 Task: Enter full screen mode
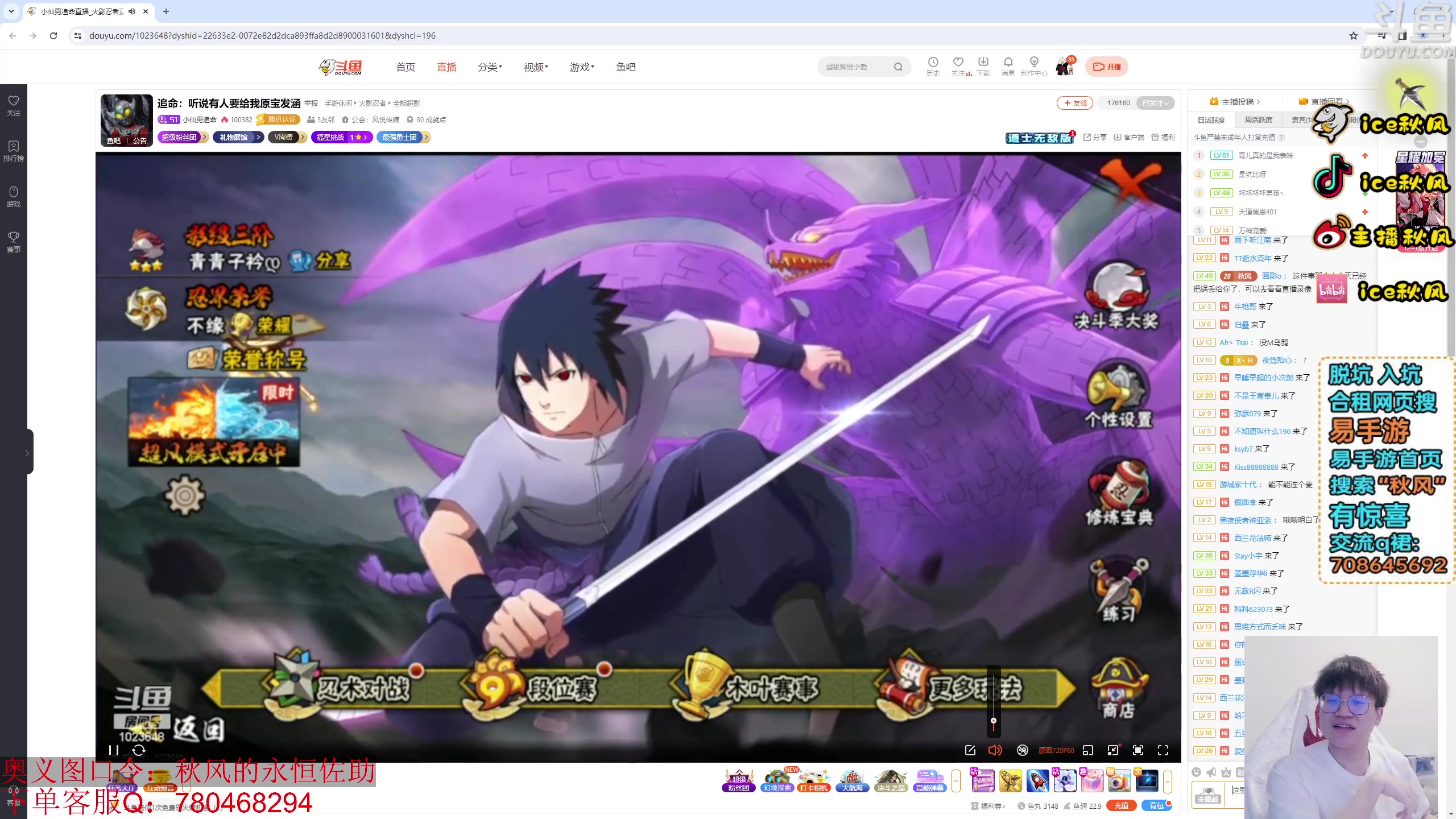click(x=1163, y=750)
